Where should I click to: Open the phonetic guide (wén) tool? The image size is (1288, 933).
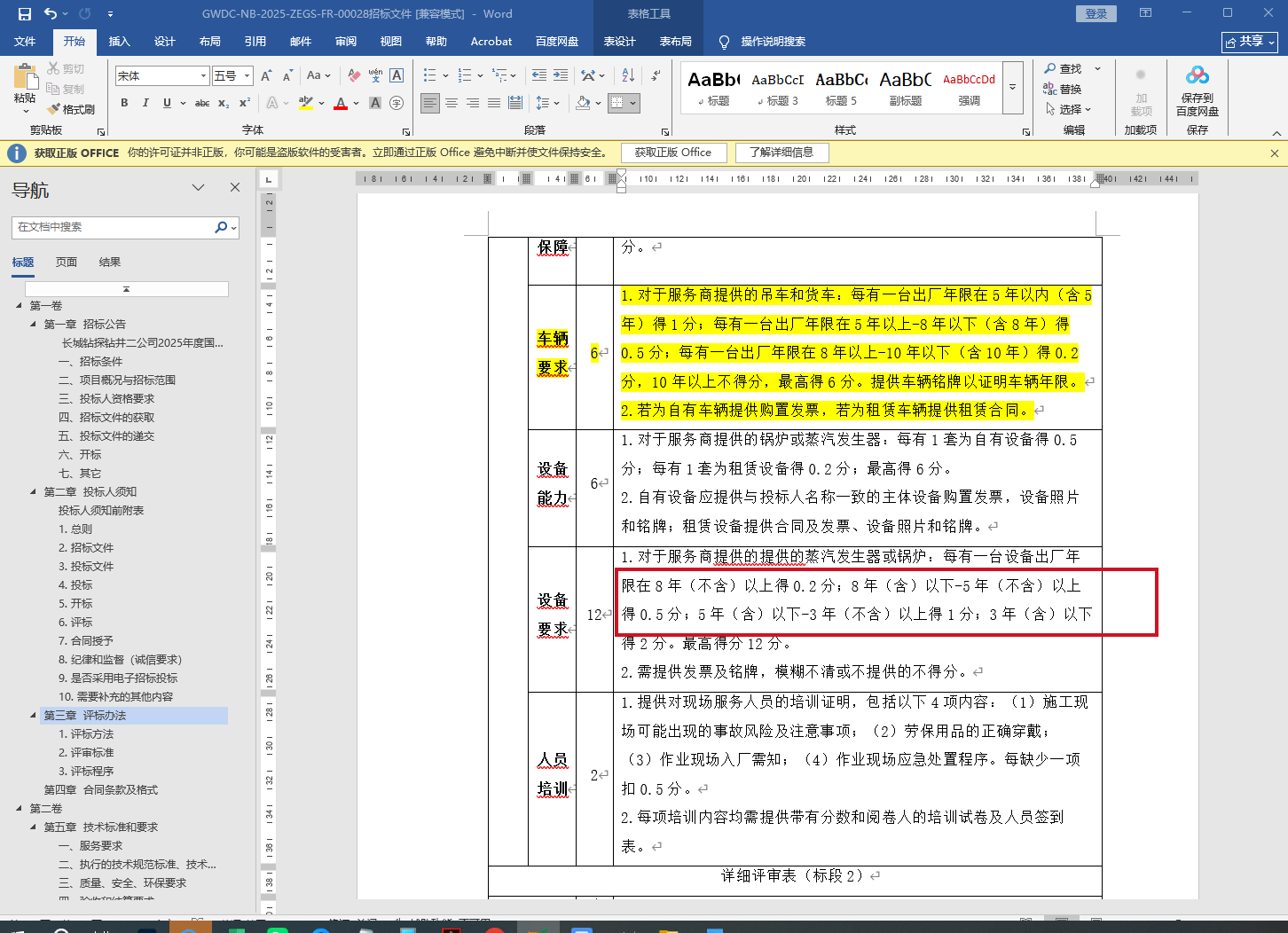375,76
